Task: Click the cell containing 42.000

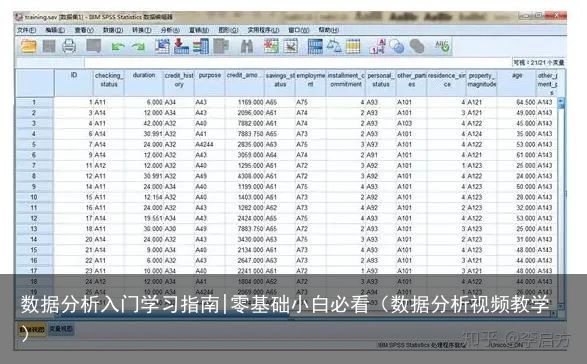Action: tap(144, 123)
